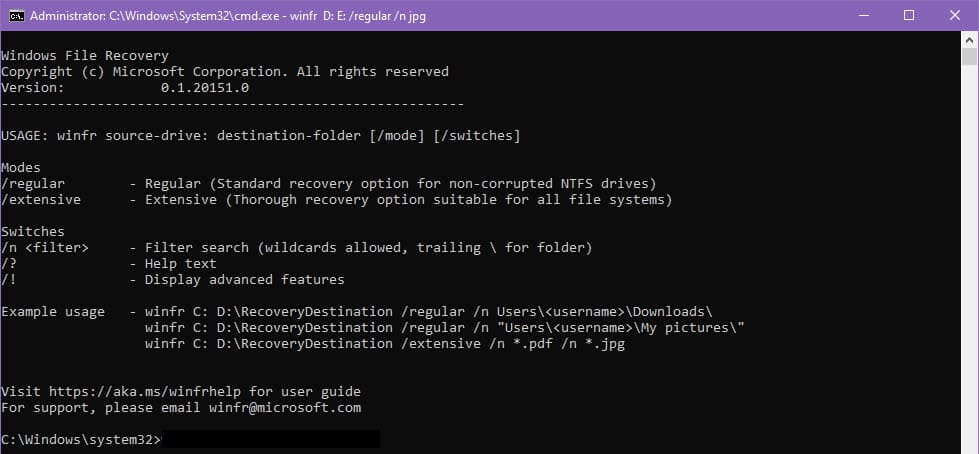Click the vertical scrollbar thumb

click(x=969, y=57)
